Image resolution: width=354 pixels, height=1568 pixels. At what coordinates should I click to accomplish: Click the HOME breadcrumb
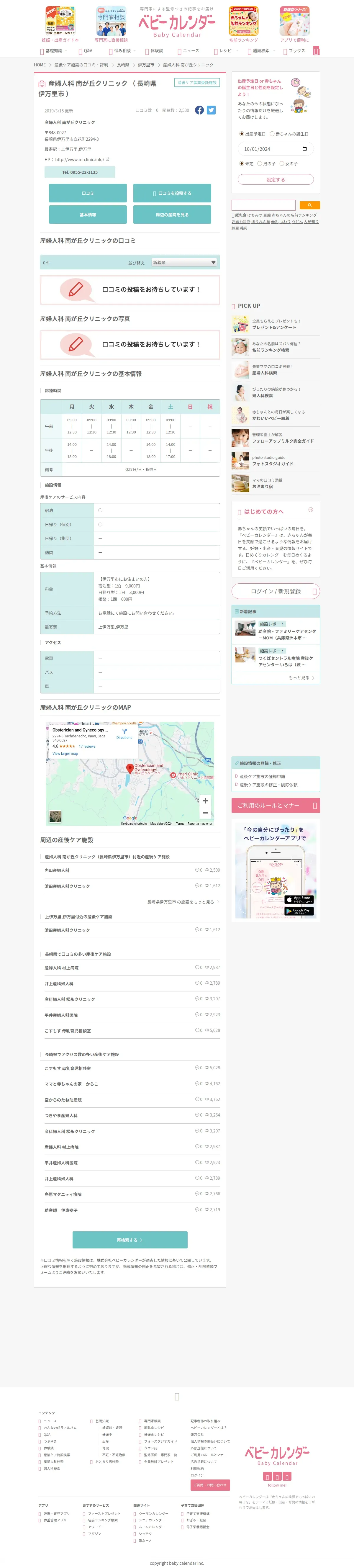pyautogui.click(x=40, y=65)
